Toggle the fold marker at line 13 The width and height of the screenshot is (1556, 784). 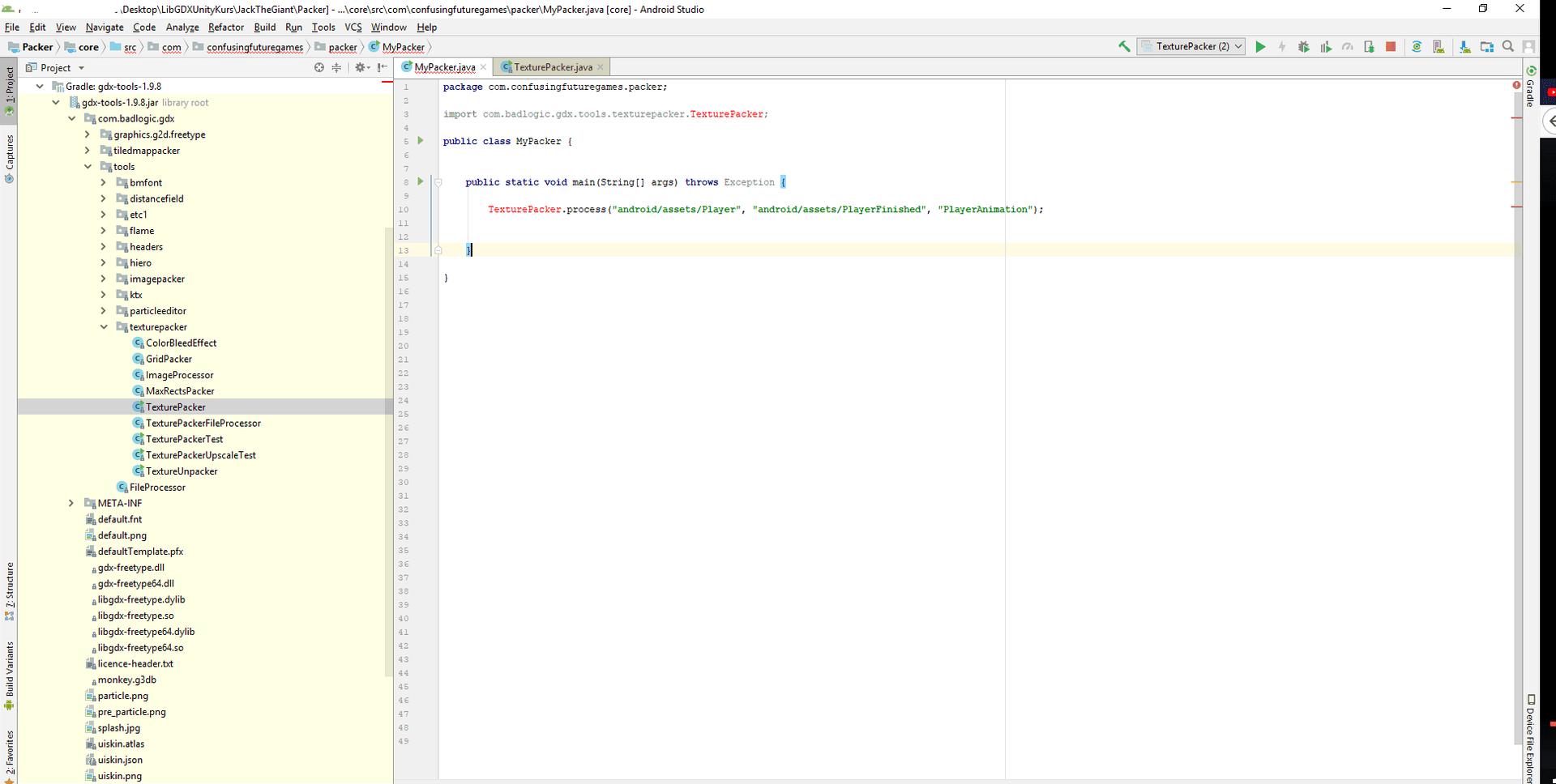[x=438, y=250]
